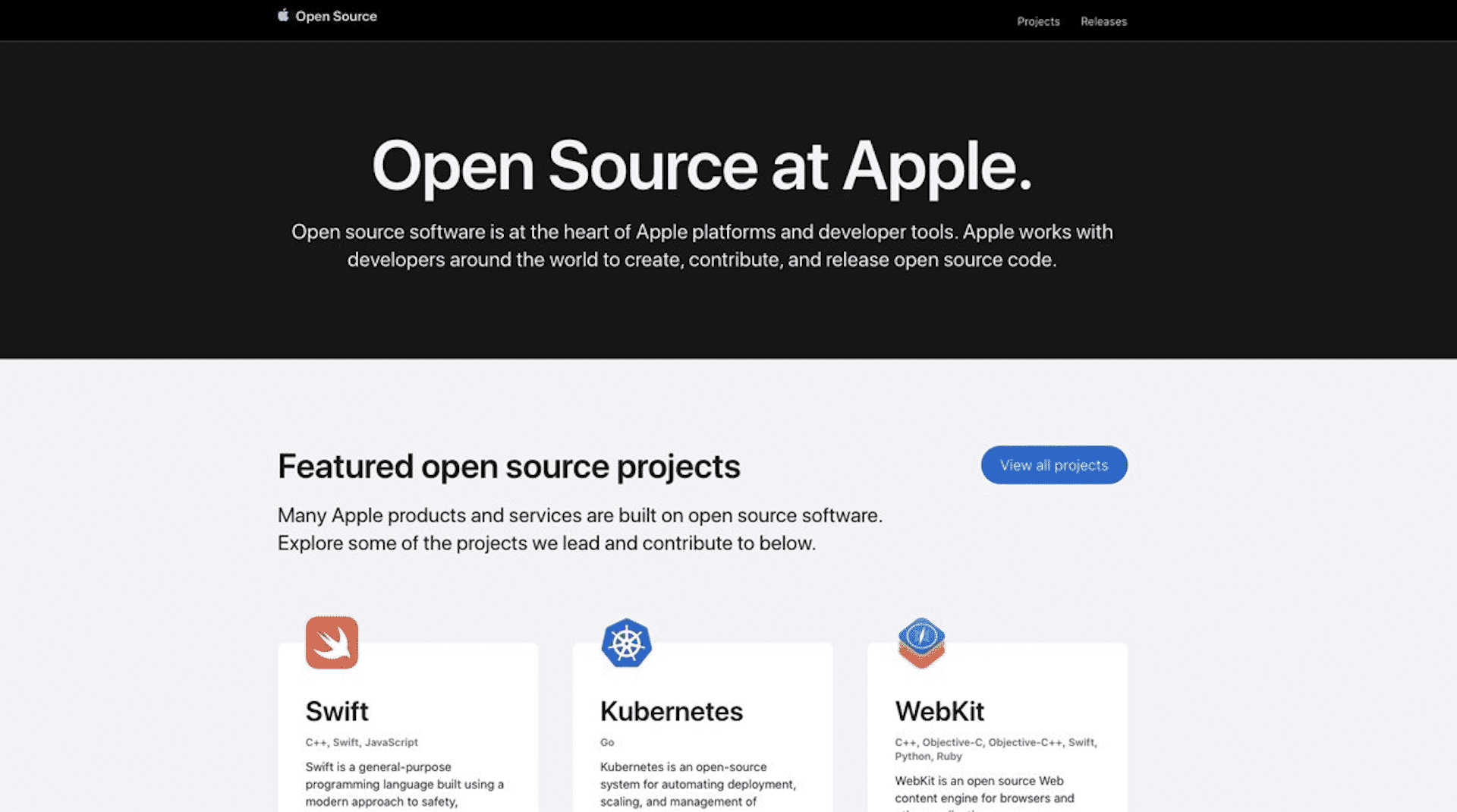This screenshot has height=812, width=1457.
Task: Click the Open Source at Apple headline
Action: pyautogui.click(x=702, y=166)
